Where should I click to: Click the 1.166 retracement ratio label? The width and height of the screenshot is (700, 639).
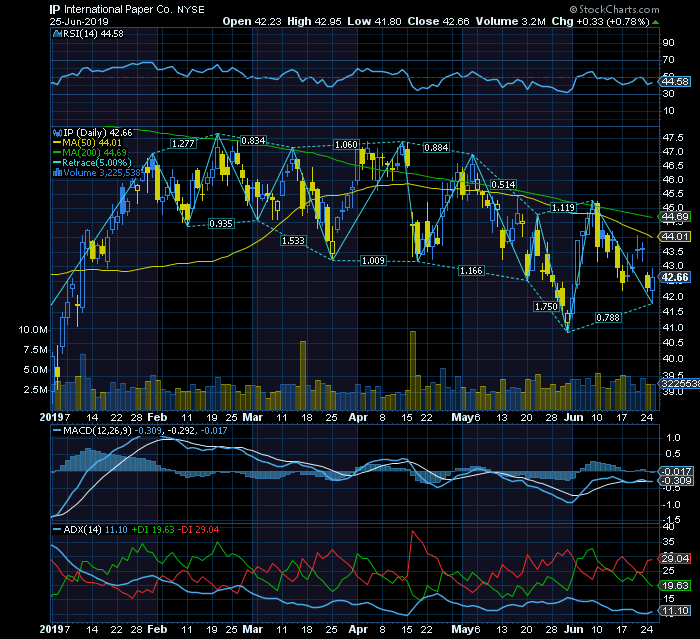[471, 271]
